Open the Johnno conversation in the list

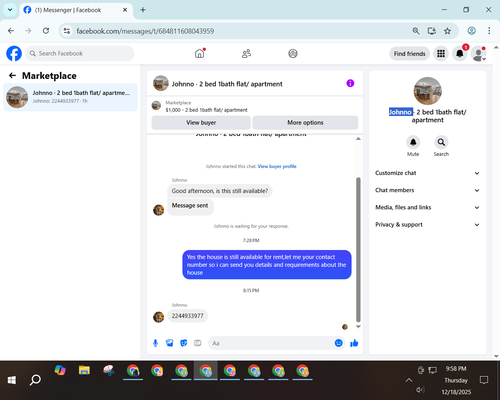[70, 97]
